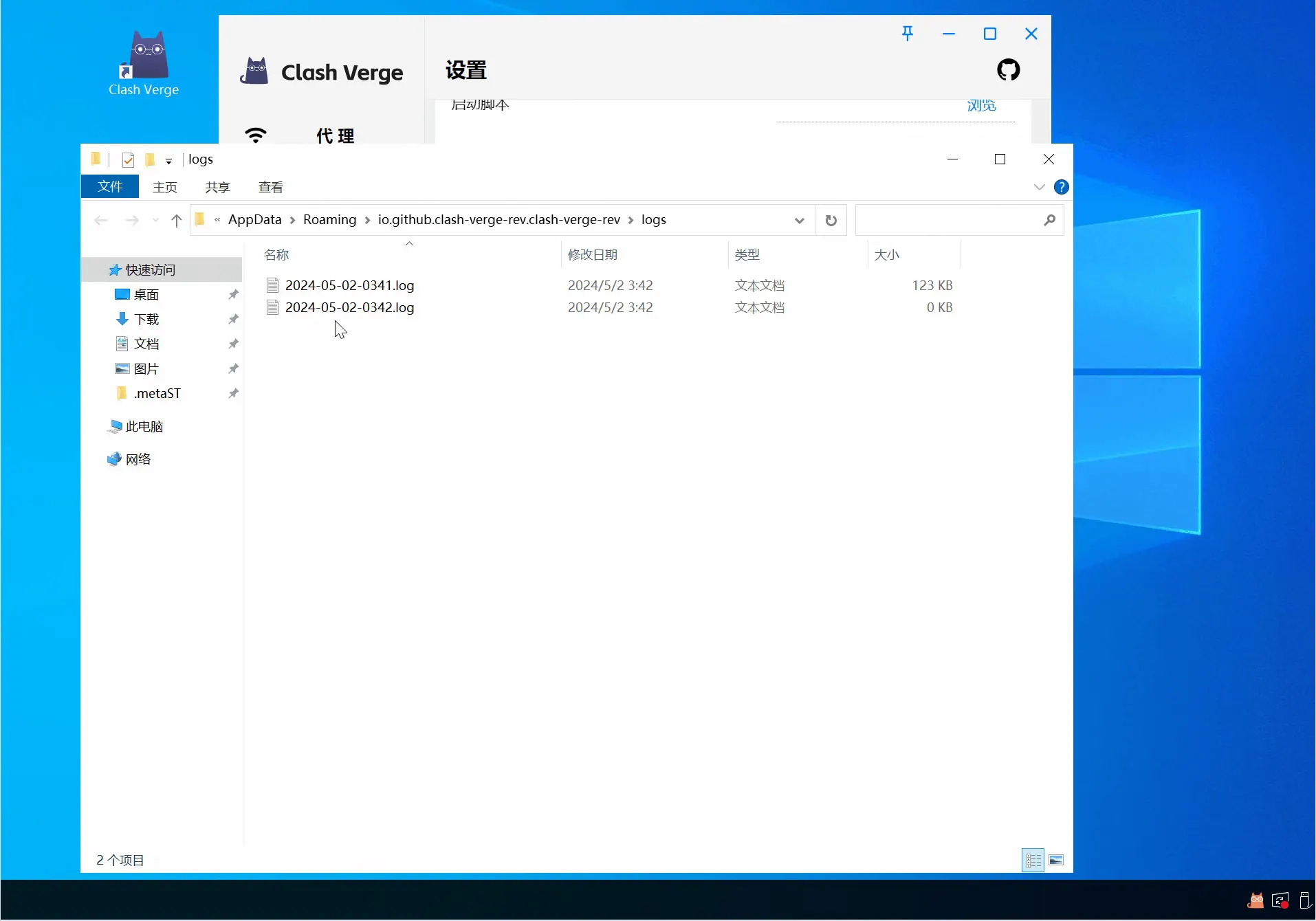Image resolution: width=1316 pixels, height=921 pixels.
Task: Click the new folder quick access icon
Action: [150, 160]
